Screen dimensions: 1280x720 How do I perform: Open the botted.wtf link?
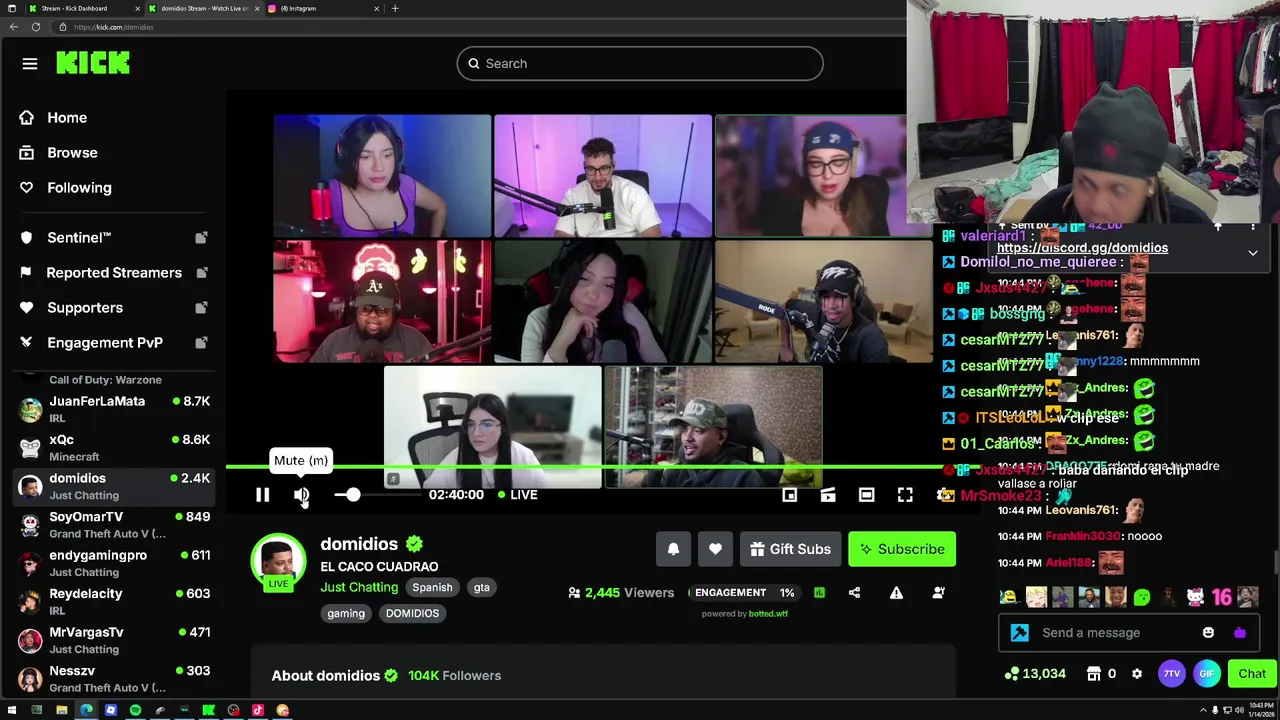click(x=768, y=614)
